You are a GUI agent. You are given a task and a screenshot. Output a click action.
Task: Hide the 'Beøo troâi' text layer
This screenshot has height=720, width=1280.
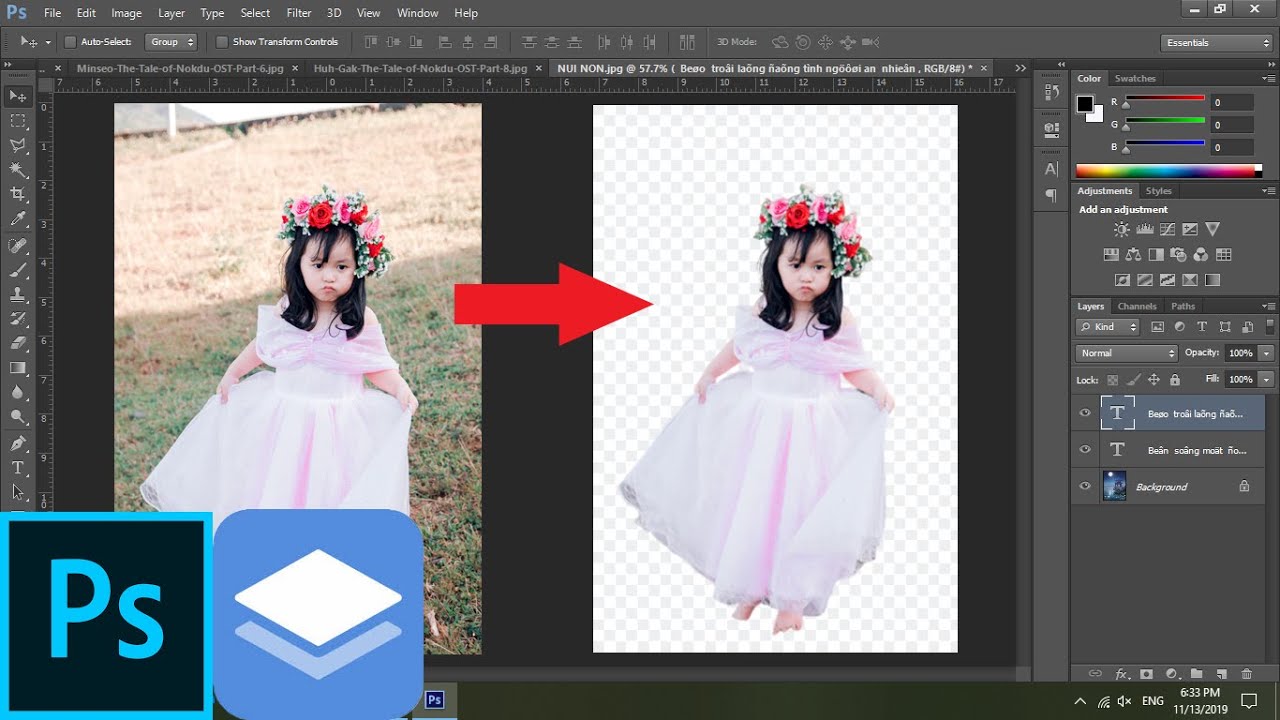[1085, 413]
